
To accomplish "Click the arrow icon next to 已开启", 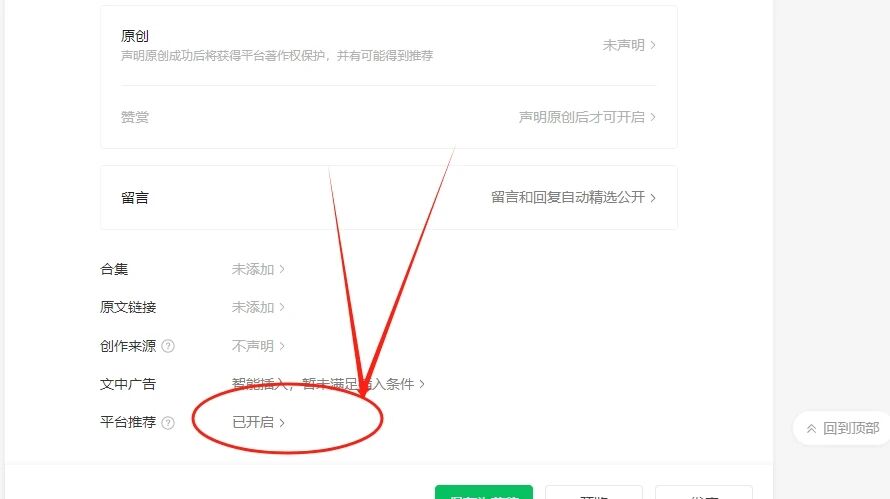I will pyautogui.click(x=282, y=422).
